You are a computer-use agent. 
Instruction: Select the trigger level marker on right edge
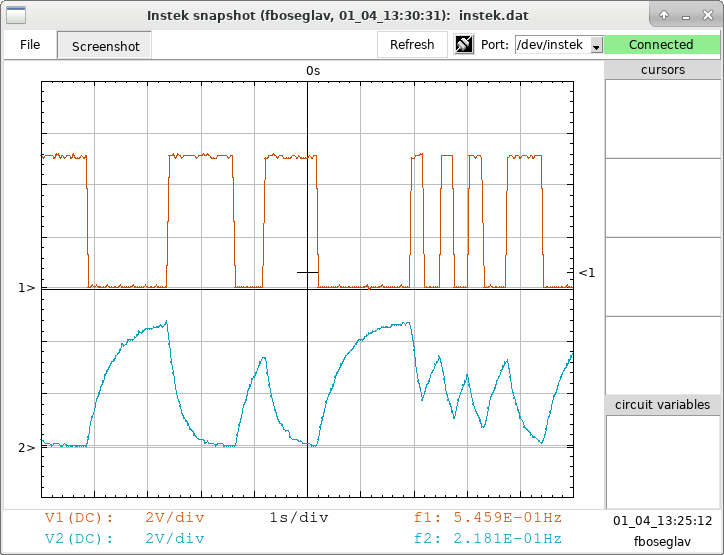tap(587, 272)
